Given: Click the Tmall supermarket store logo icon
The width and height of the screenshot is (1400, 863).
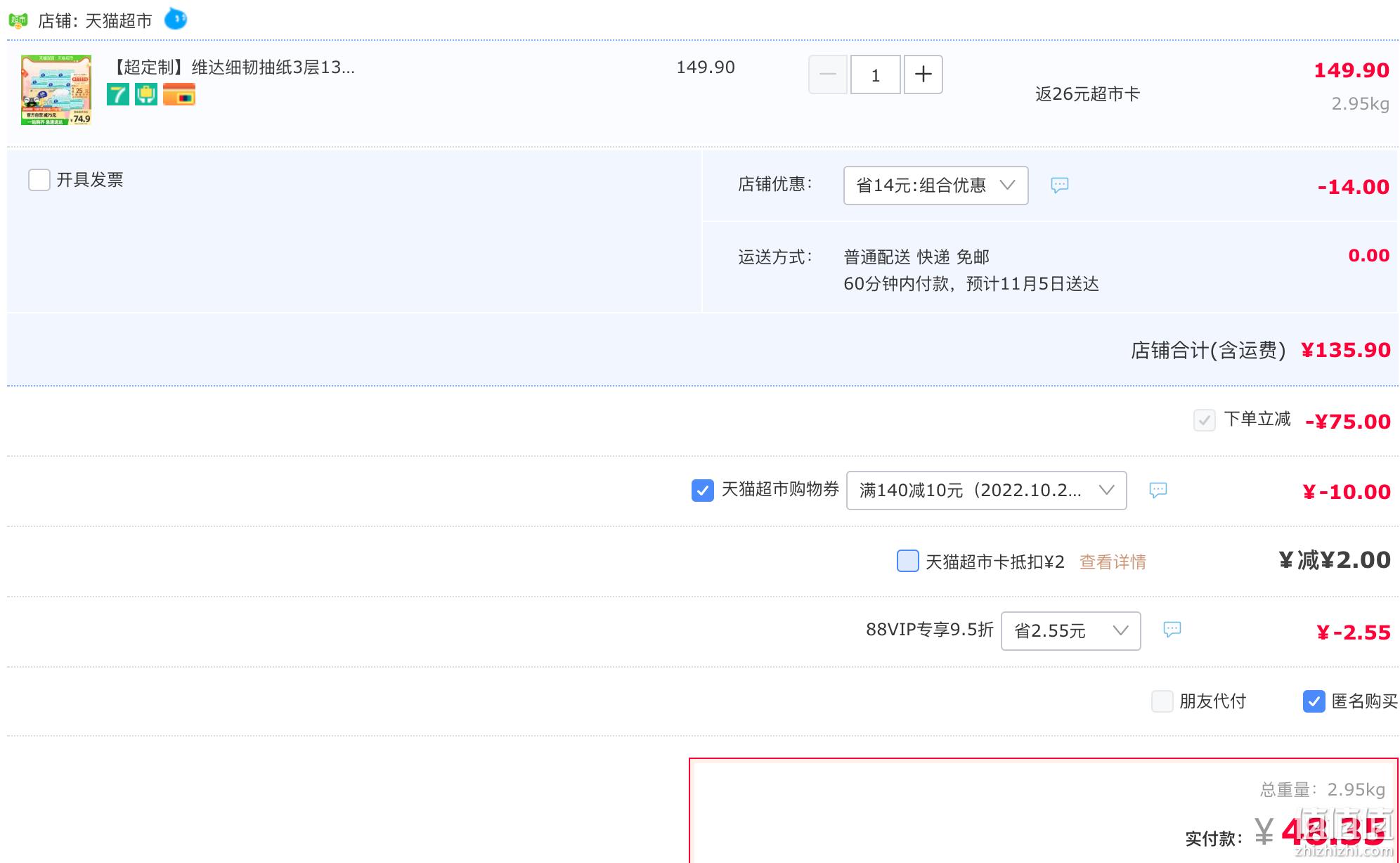Looking at the screenshot, I should (x=18, y=20).
